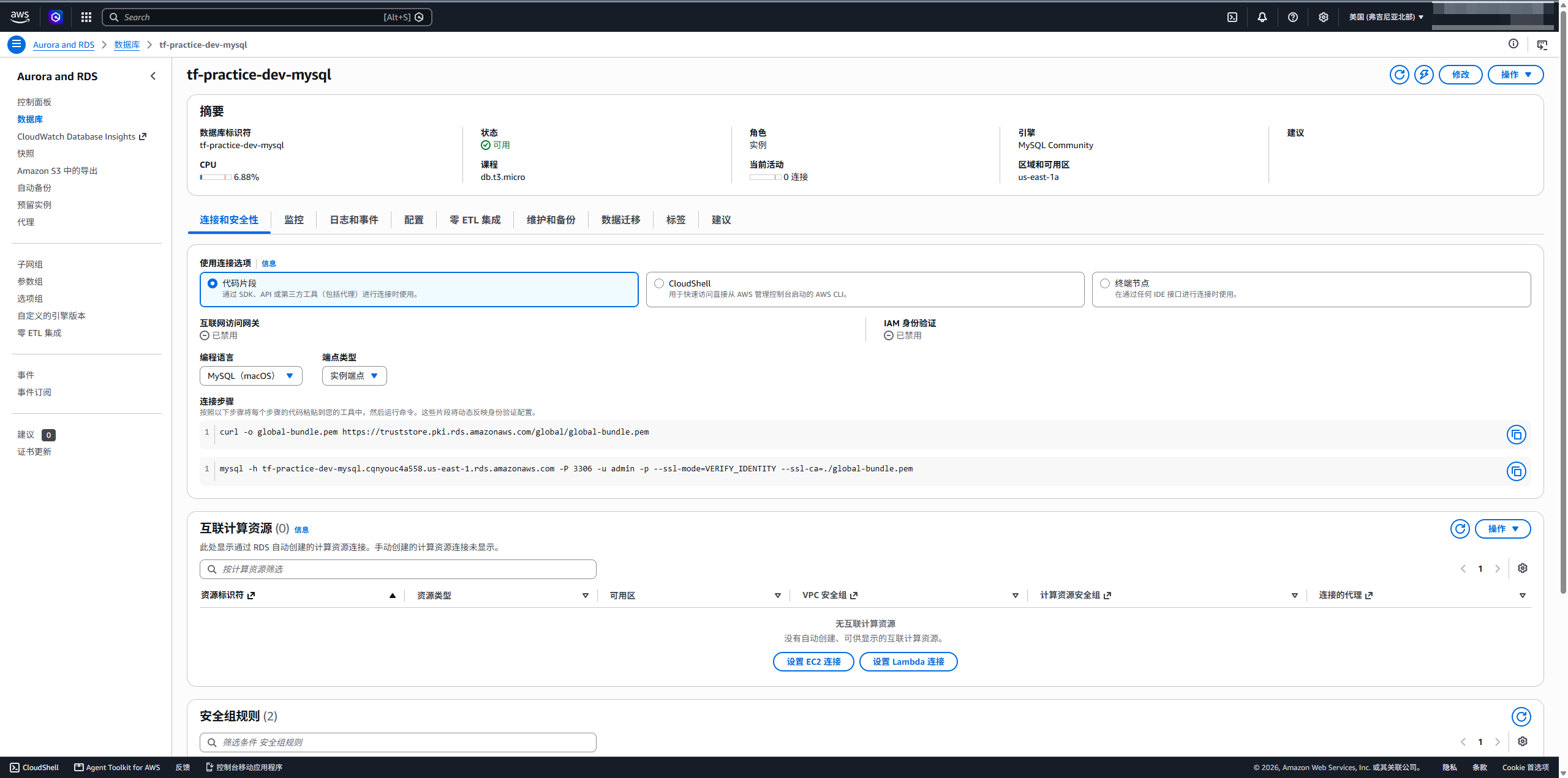Refresh the database details page
This screenshot has height=778, width=1568.
1400,75
